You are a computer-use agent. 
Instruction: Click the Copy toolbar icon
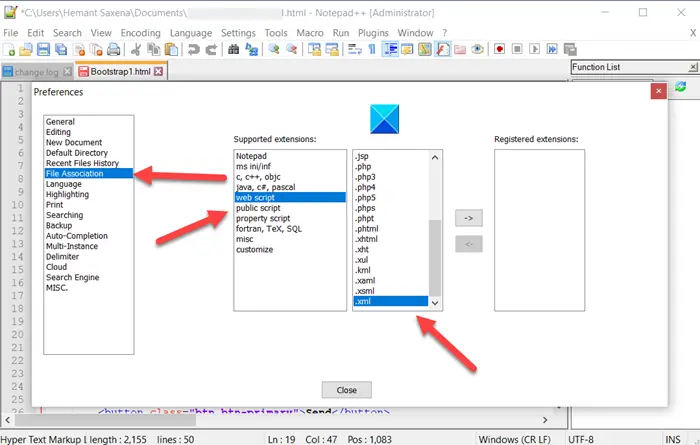(x=154, y=49)
